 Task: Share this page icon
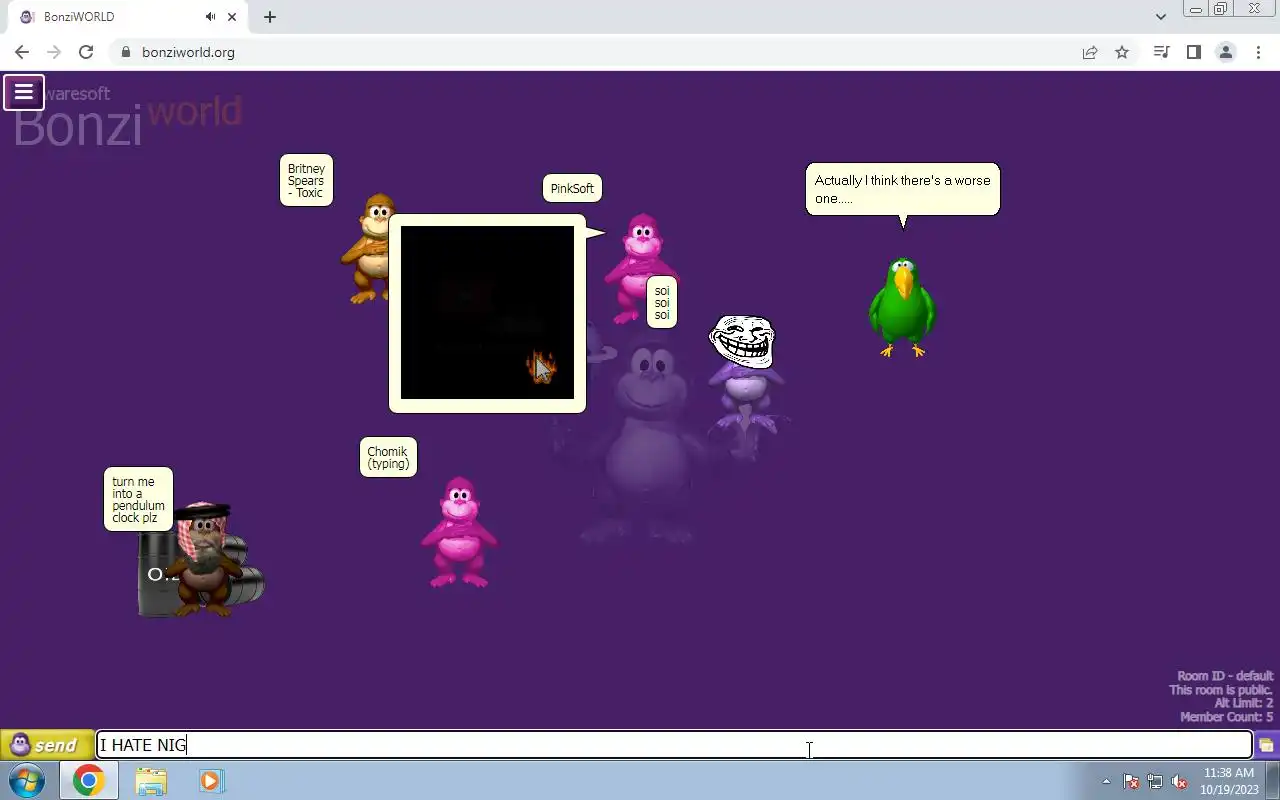[1090, 52]
